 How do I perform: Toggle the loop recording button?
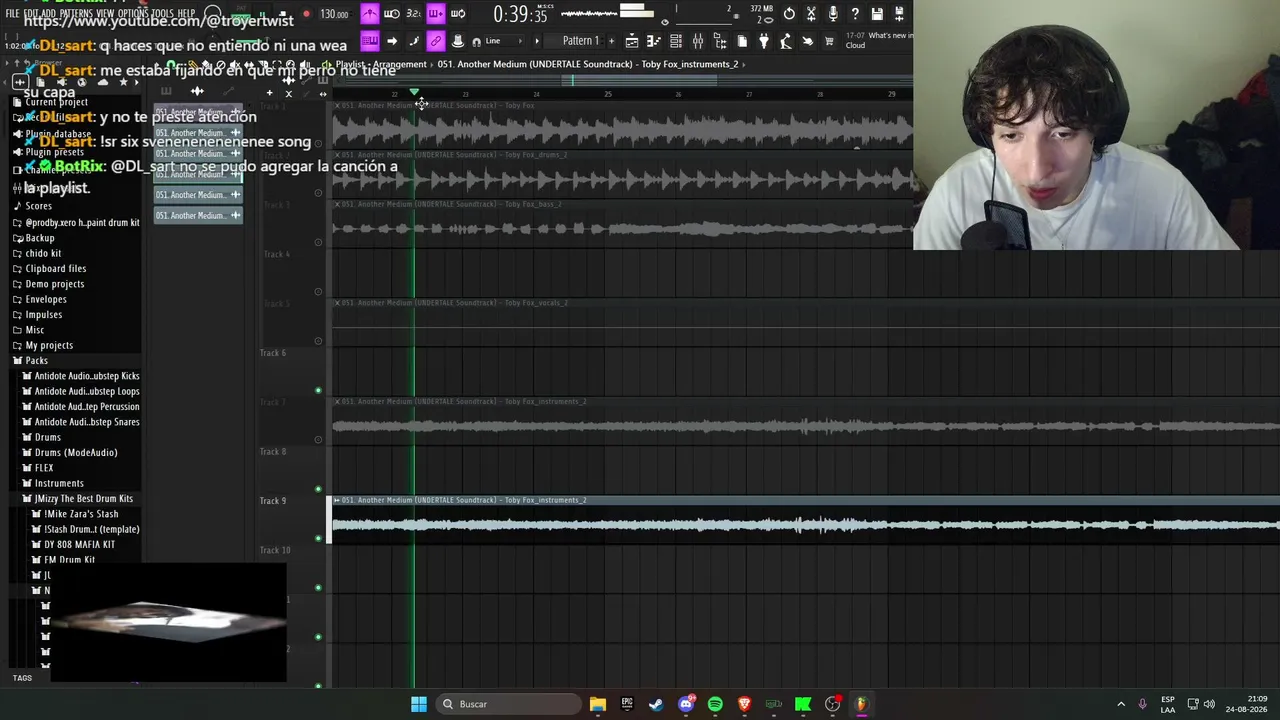(458, 14)
